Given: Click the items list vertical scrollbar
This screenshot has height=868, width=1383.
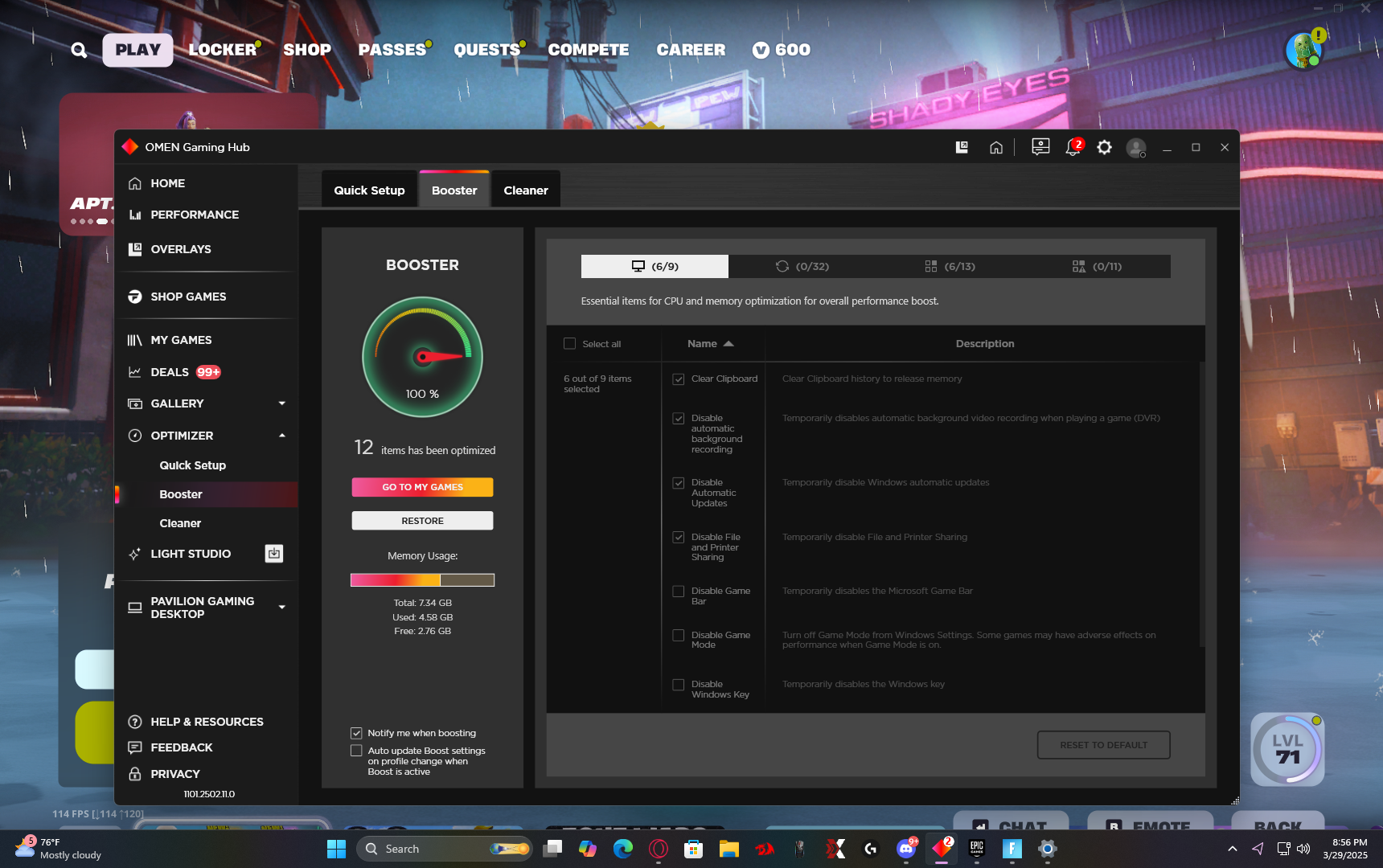Looking at the screenshot, I should point(1202,504).
